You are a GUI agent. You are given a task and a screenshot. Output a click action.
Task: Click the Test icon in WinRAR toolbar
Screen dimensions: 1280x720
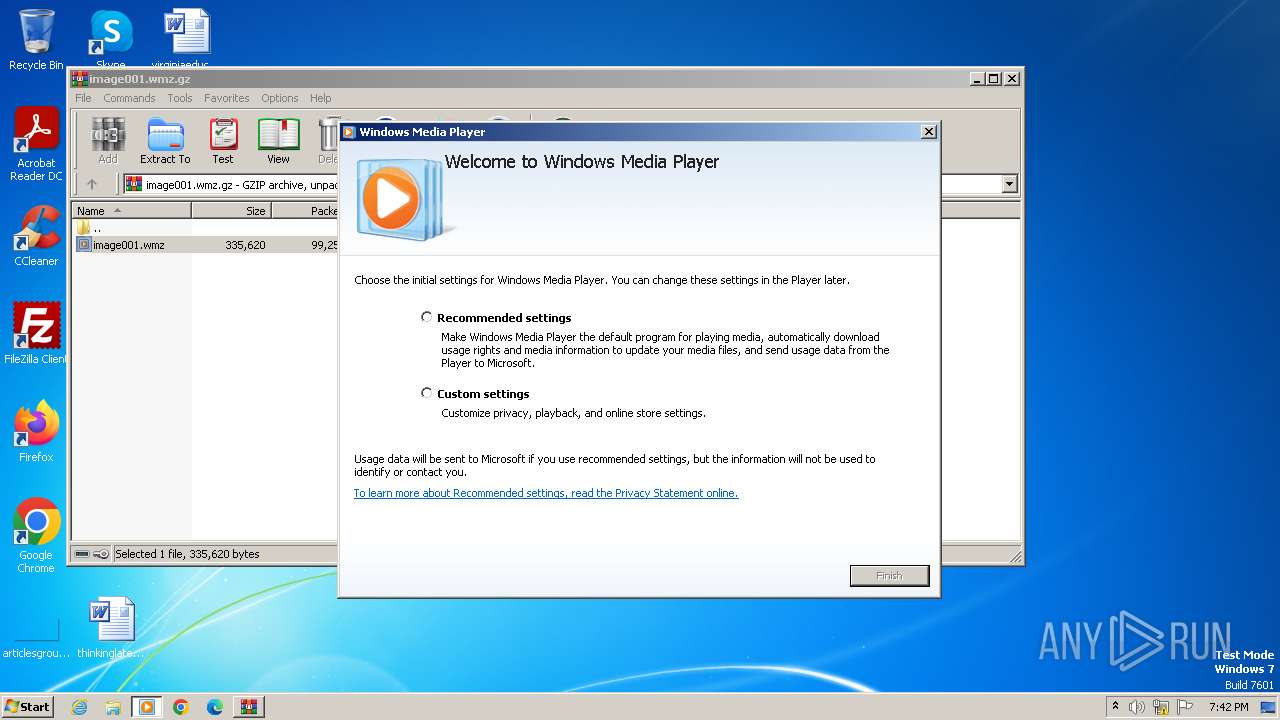tap(223, 141)
